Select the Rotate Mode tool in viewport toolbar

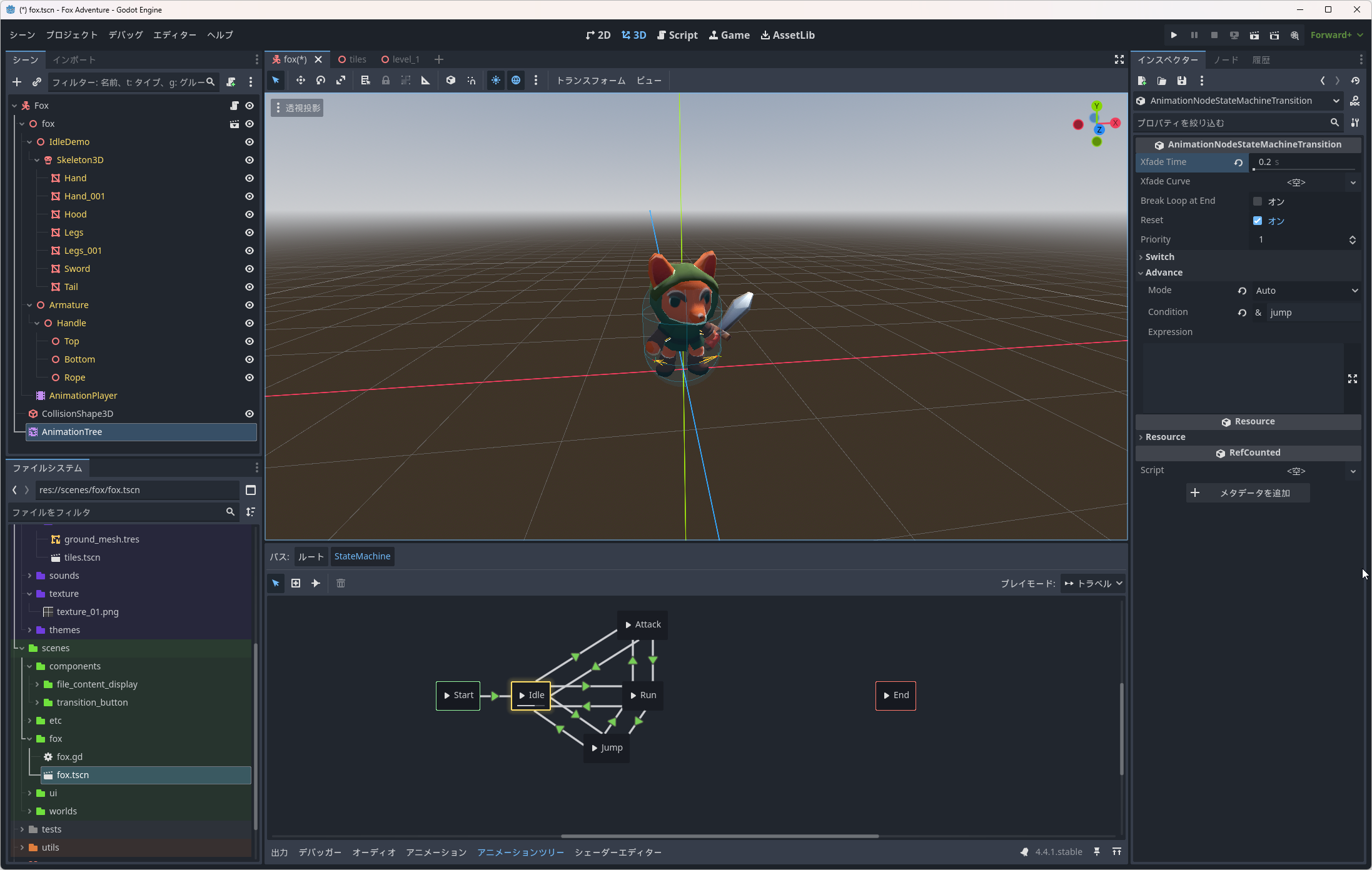(321, 80)
